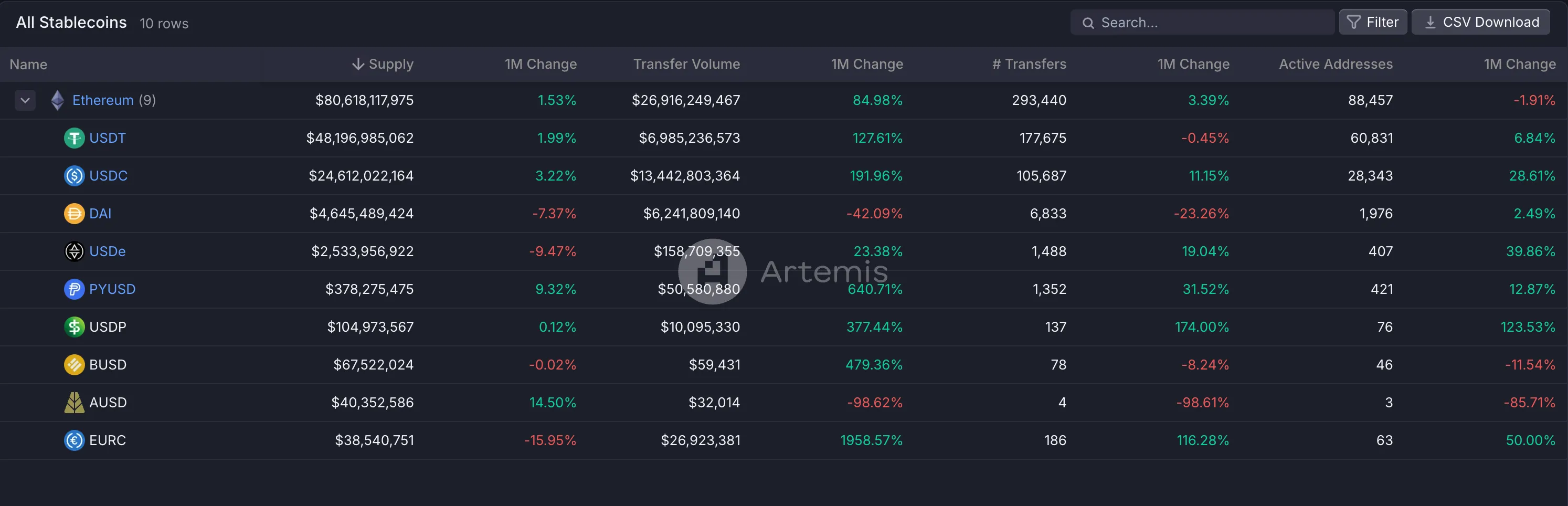
Task: Open the USDe stablecoin link
Action: pos(107,251)
